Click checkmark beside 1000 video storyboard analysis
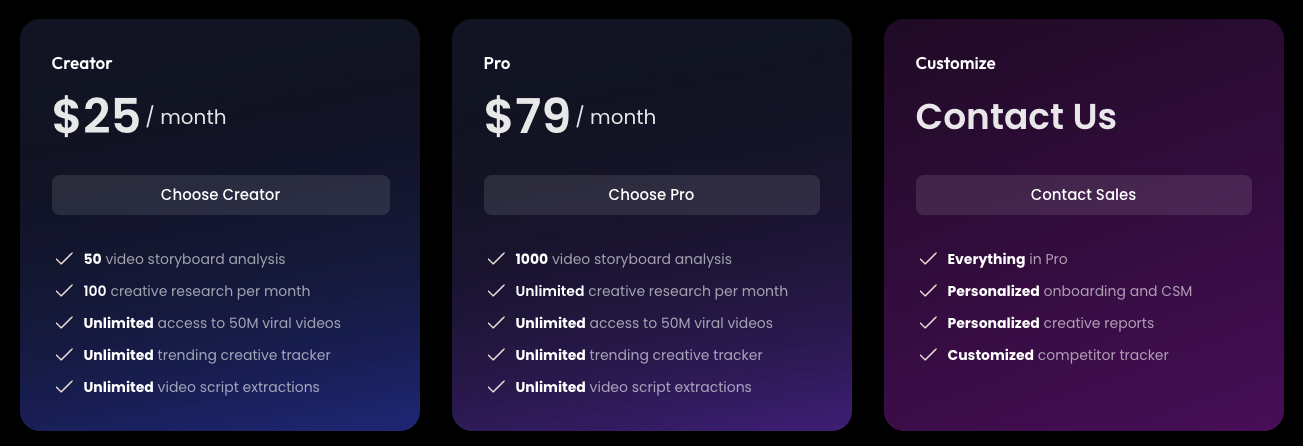The height and width of the screenshot is (446, 1303). coord(496,259)
